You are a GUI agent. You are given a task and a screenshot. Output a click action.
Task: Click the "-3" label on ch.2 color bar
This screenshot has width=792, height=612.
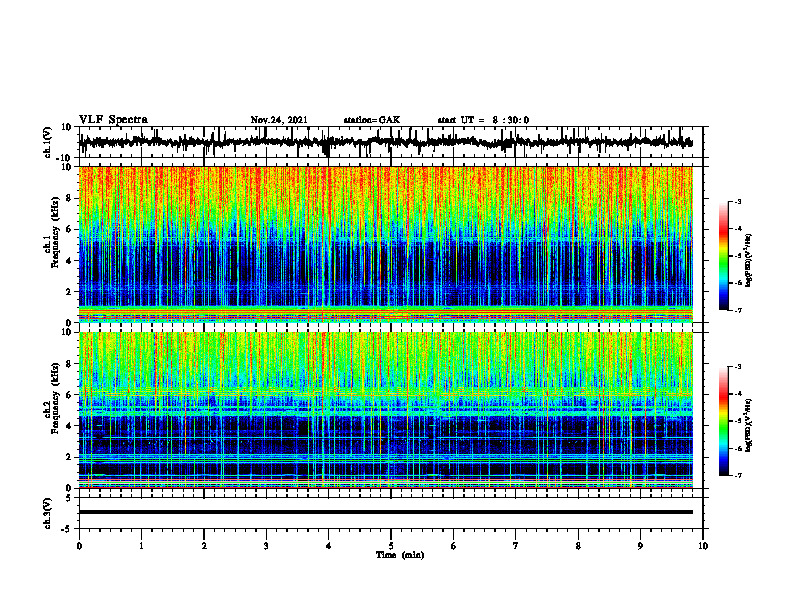point(738,367)
